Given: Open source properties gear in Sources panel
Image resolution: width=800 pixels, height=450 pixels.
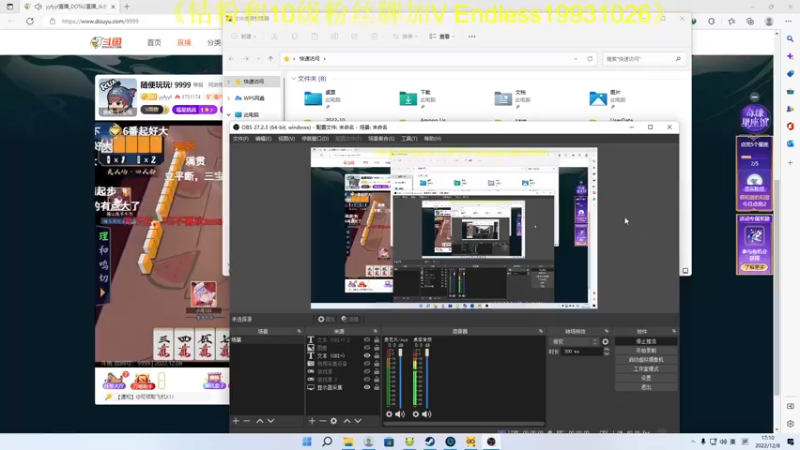Looking at the screenshot, I should click(x=334, y=421).
